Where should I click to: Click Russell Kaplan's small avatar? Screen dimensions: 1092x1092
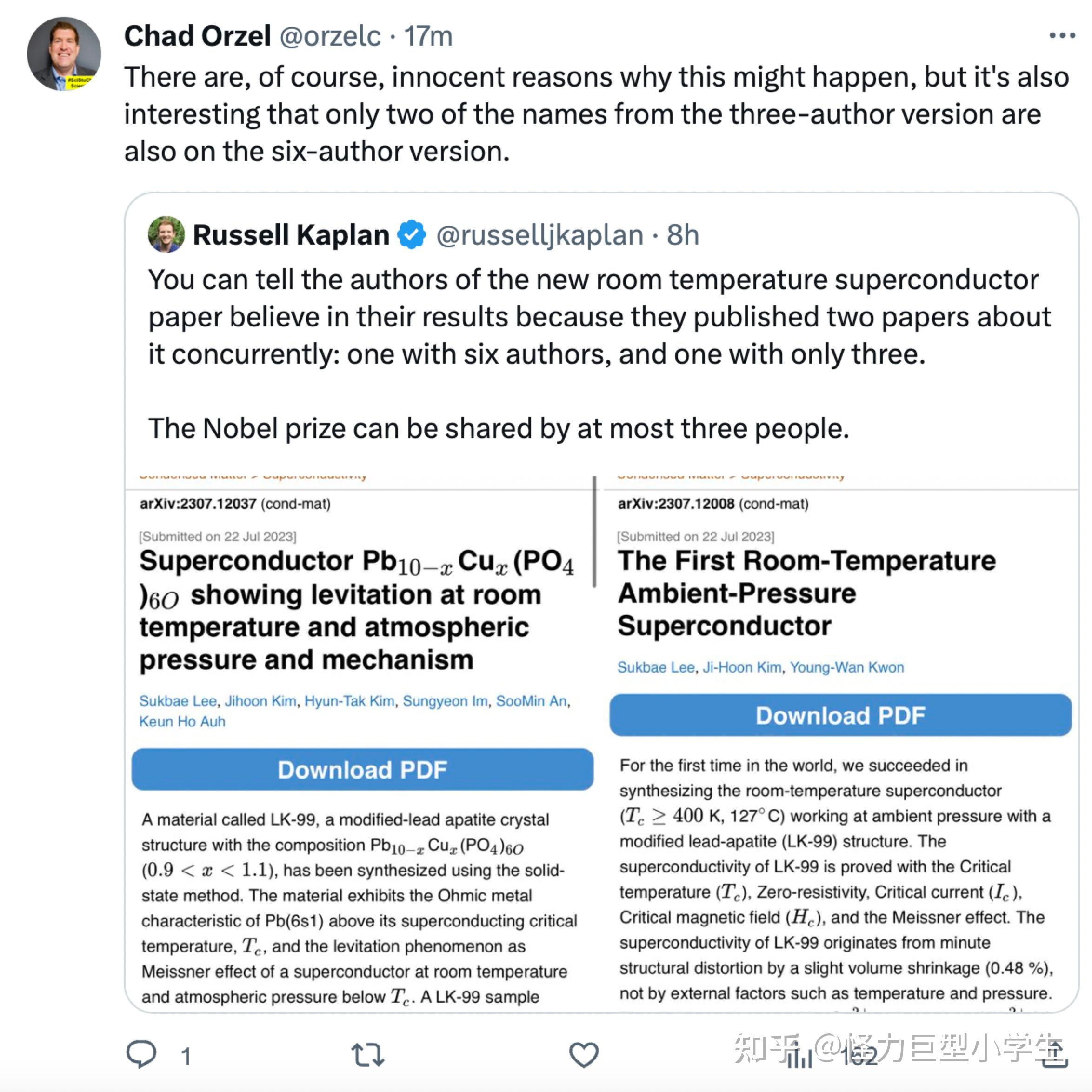[166, 234]
